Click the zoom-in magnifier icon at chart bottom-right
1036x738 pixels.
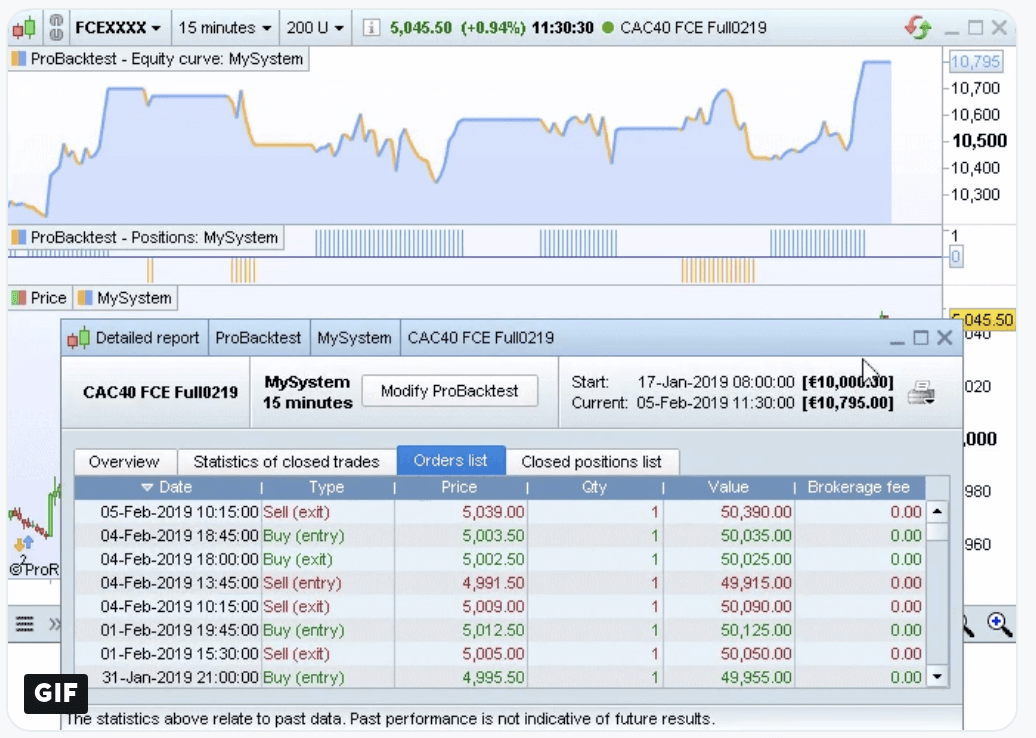click(999, 624)
